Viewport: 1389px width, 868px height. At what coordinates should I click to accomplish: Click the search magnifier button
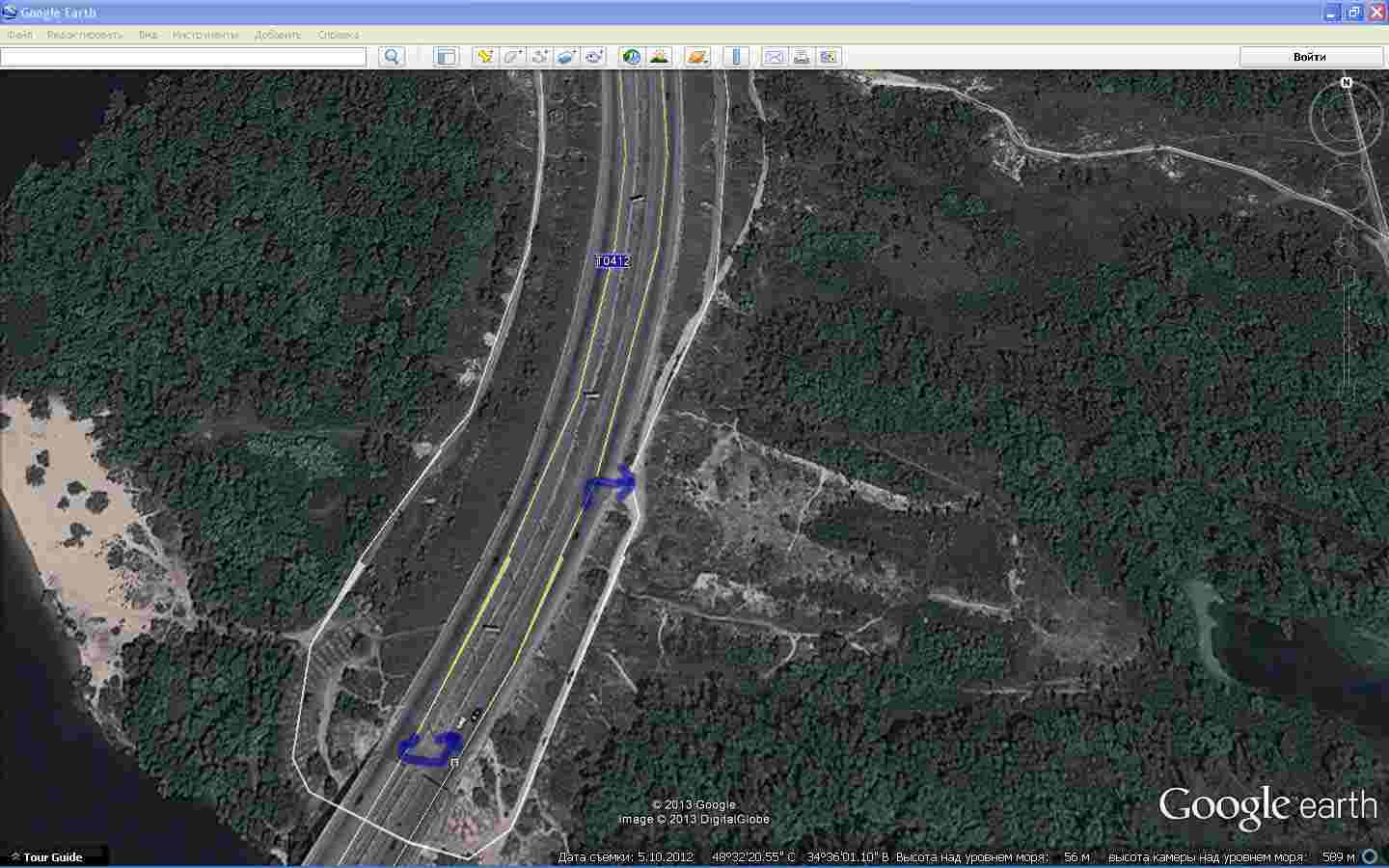point(391,57)
